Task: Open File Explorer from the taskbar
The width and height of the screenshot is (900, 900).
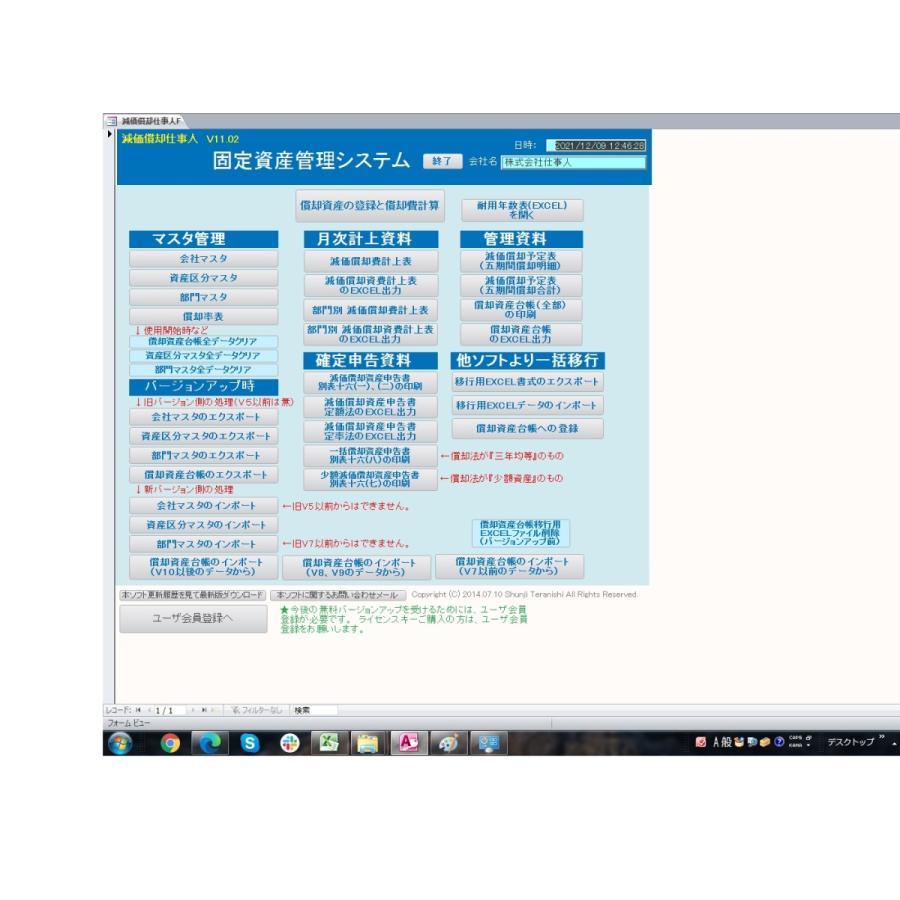Action: click(368, 742)
